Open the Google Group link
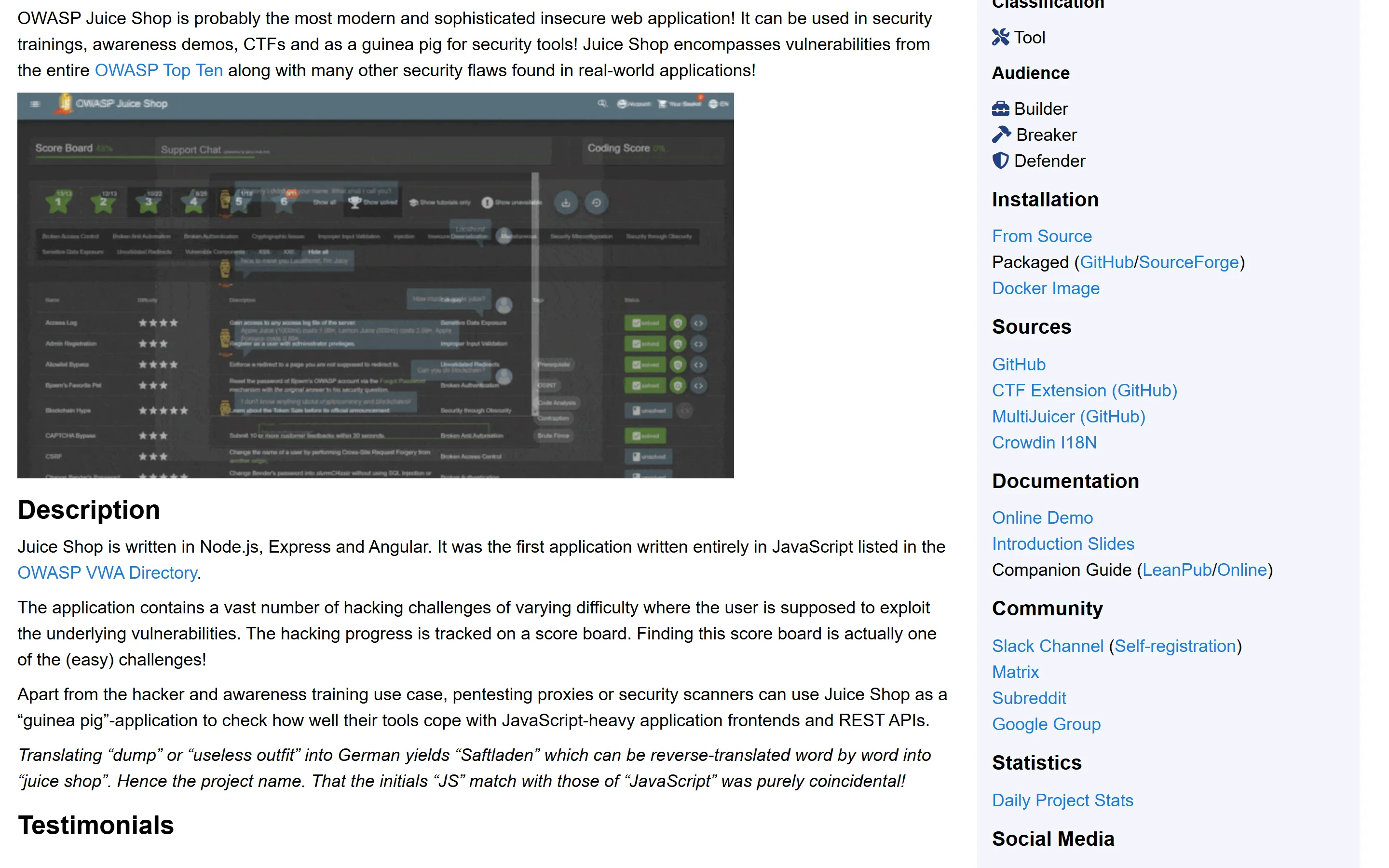This screenshot has width=1389, height=868. pos(1047,724)
